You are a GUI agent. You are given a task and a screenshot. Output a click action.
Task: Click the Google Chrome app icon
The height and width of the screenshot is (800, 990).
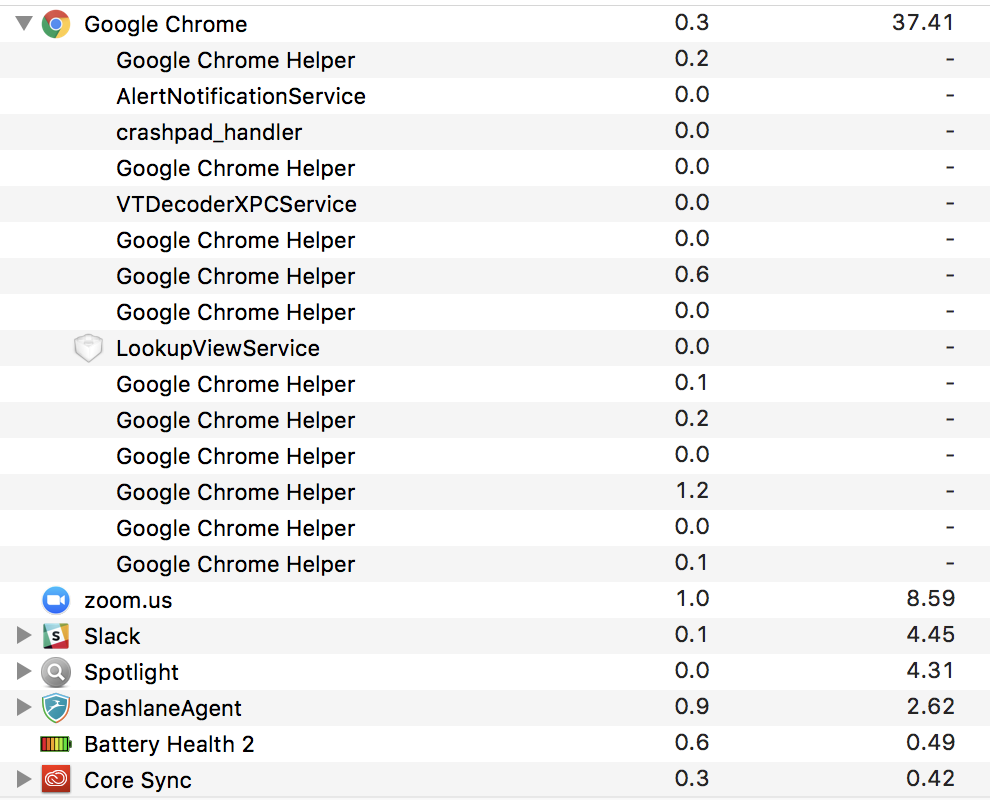click(56, 24)
